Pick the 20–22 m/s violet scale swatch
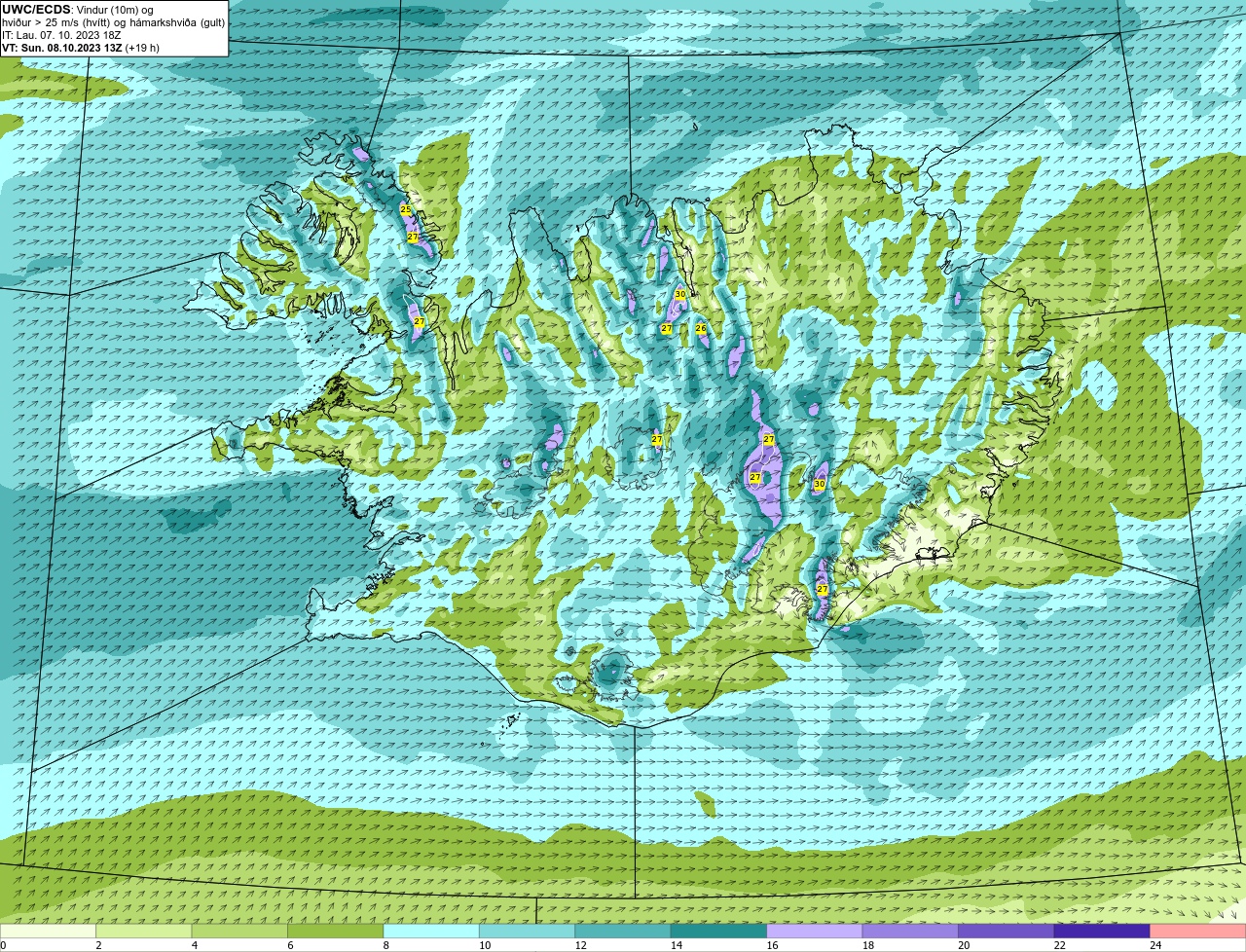Image resolution: width=1246 pixels, height=952 pixels. click(x=1008, y=931)
